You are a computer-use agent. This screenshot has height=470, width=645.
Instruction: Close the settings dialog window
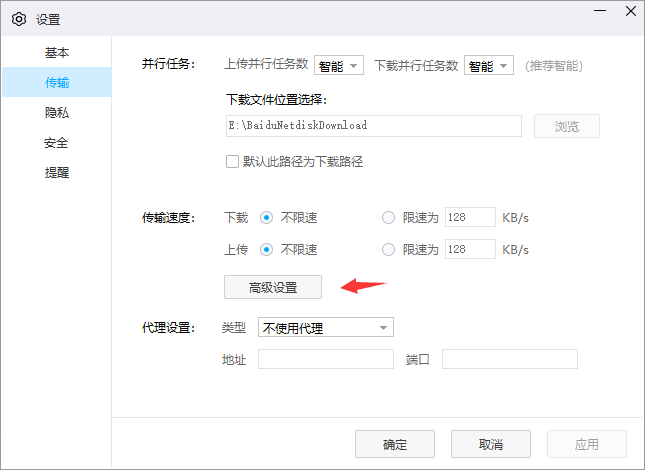click(x=629, y=12)
